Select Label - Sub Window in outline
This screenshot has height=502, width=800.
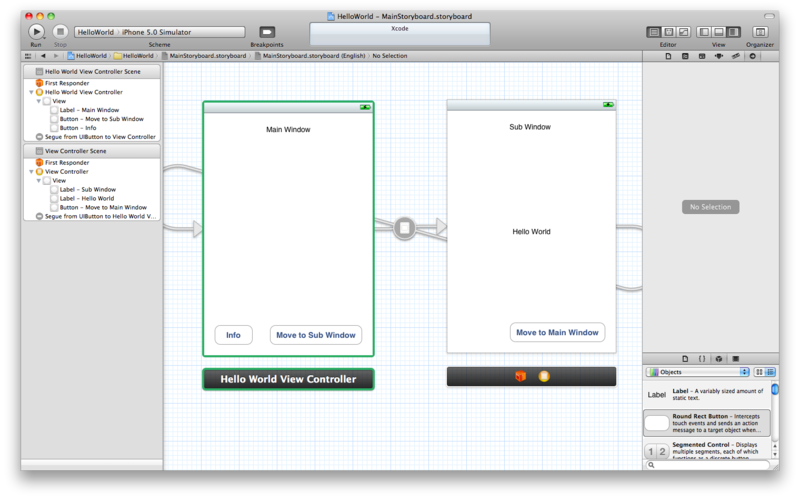(83, 189)
